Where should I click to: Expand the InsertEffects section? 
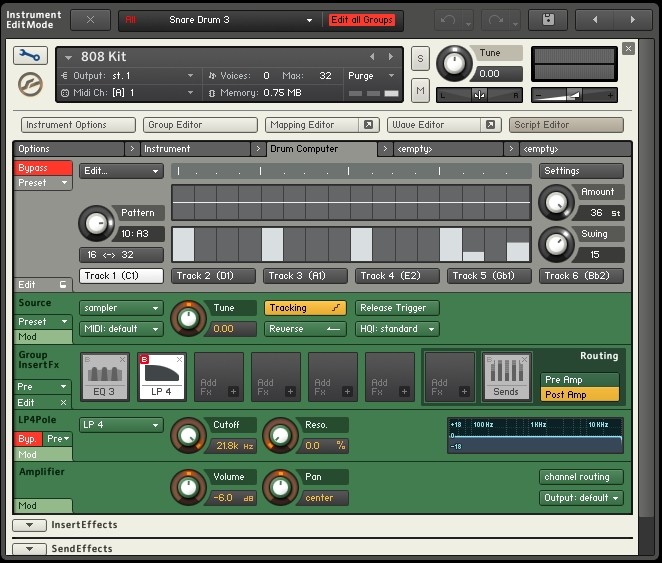pyautogui.click(x=29, y=525)
